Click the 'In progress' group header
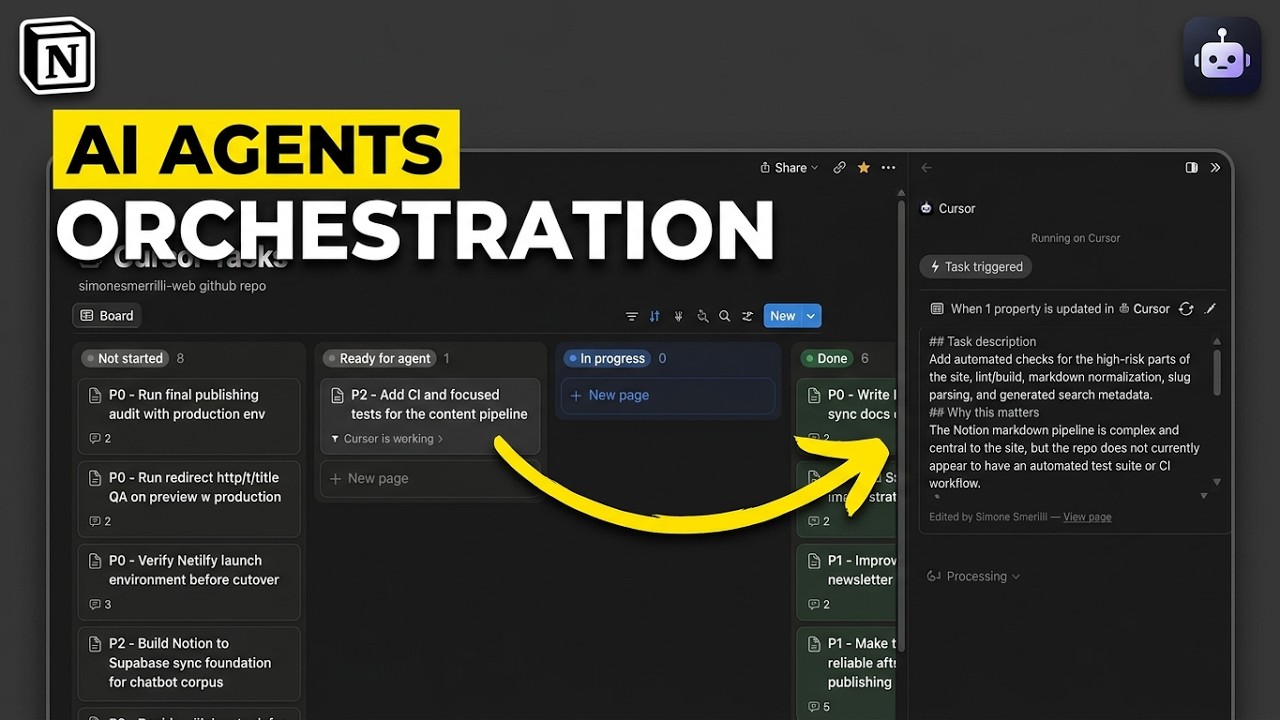This screenshot has width=1280, height=720. (x=607, y=358)
